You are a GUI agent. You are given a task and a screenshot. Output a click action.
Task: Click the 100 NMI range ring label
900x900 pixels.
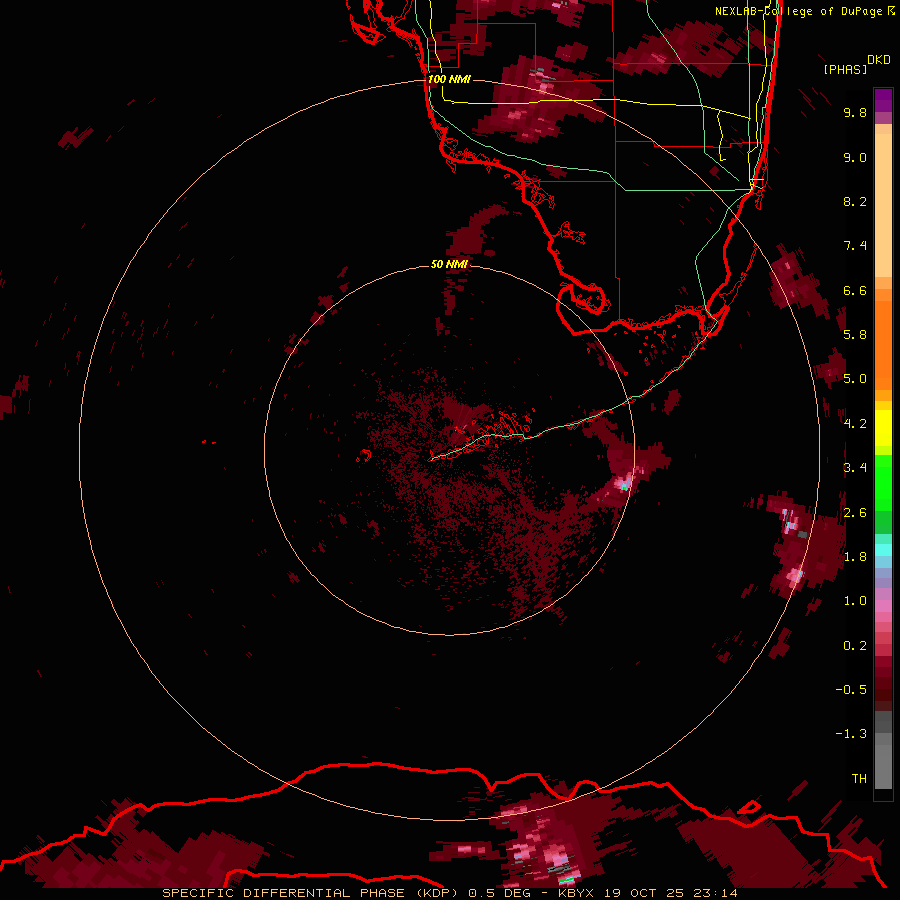point(449,79)
